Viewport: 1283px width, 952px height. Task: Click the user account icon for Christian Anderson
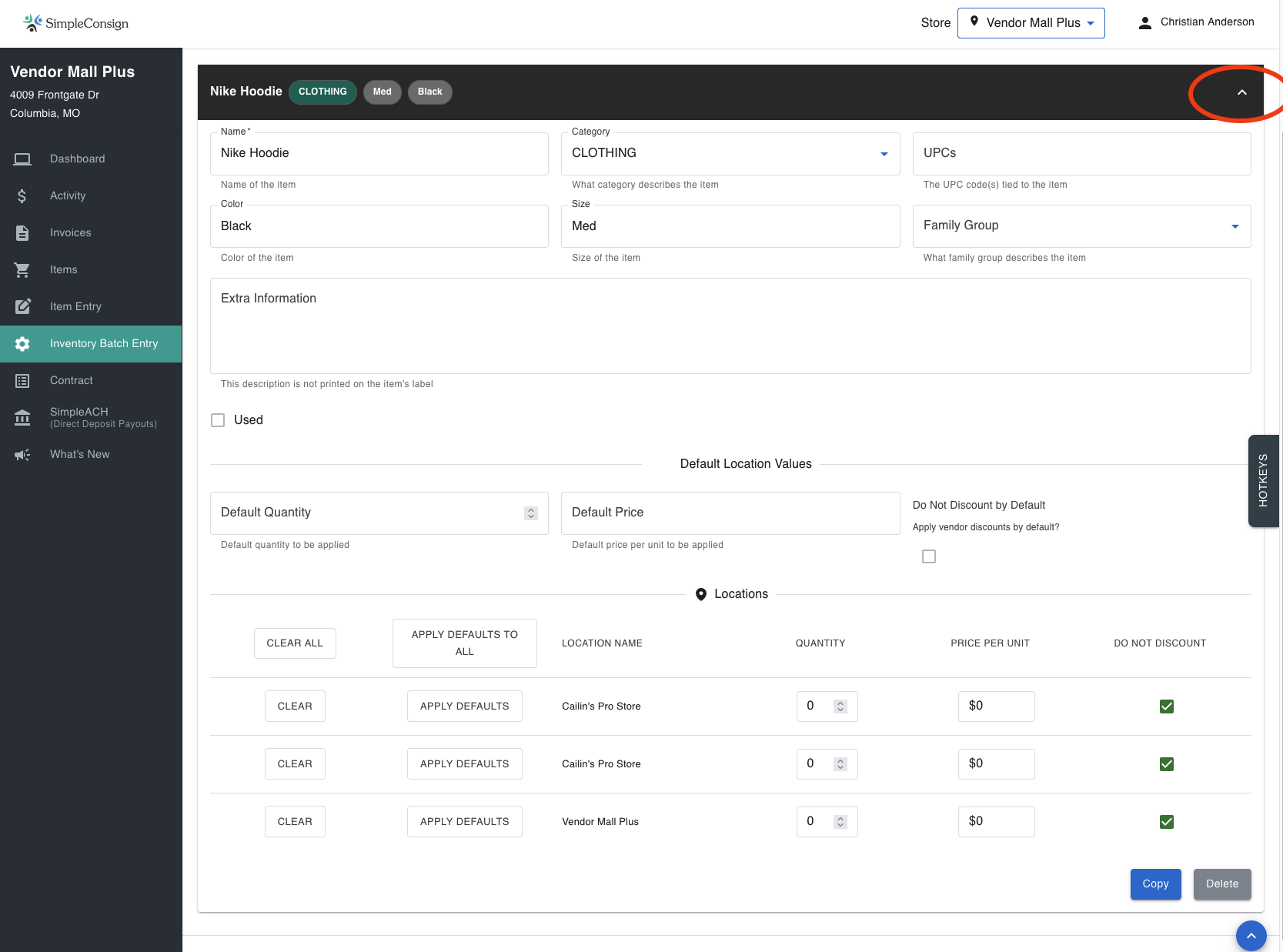click(1145, 22)
